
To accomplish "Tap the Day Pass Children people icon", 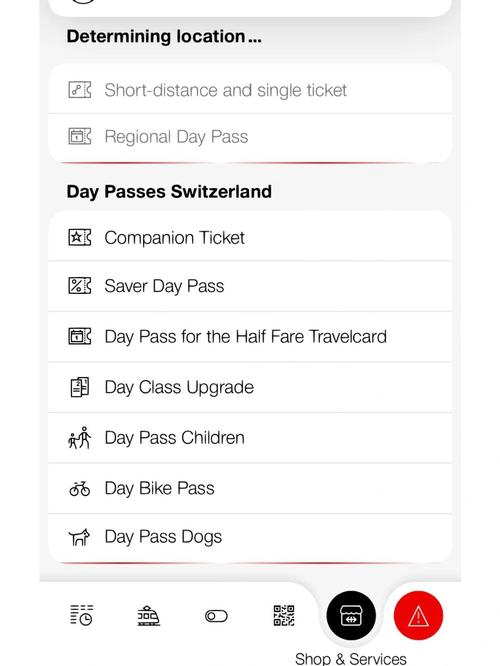I will (x=79, y=438).
